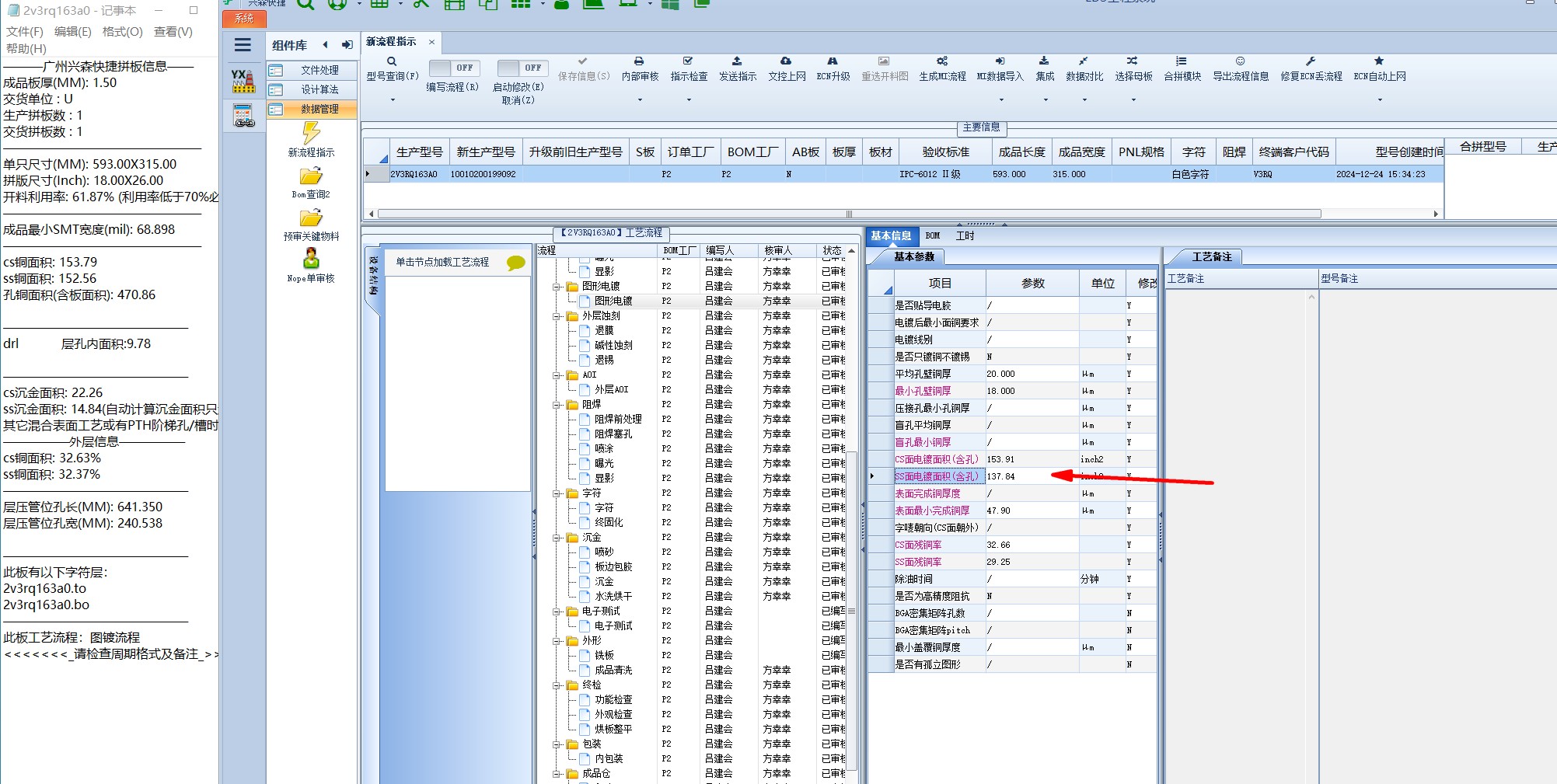
Task: Open Notepad 格式(O) menu
Action: pyautogui.click(x=123, y=32)
